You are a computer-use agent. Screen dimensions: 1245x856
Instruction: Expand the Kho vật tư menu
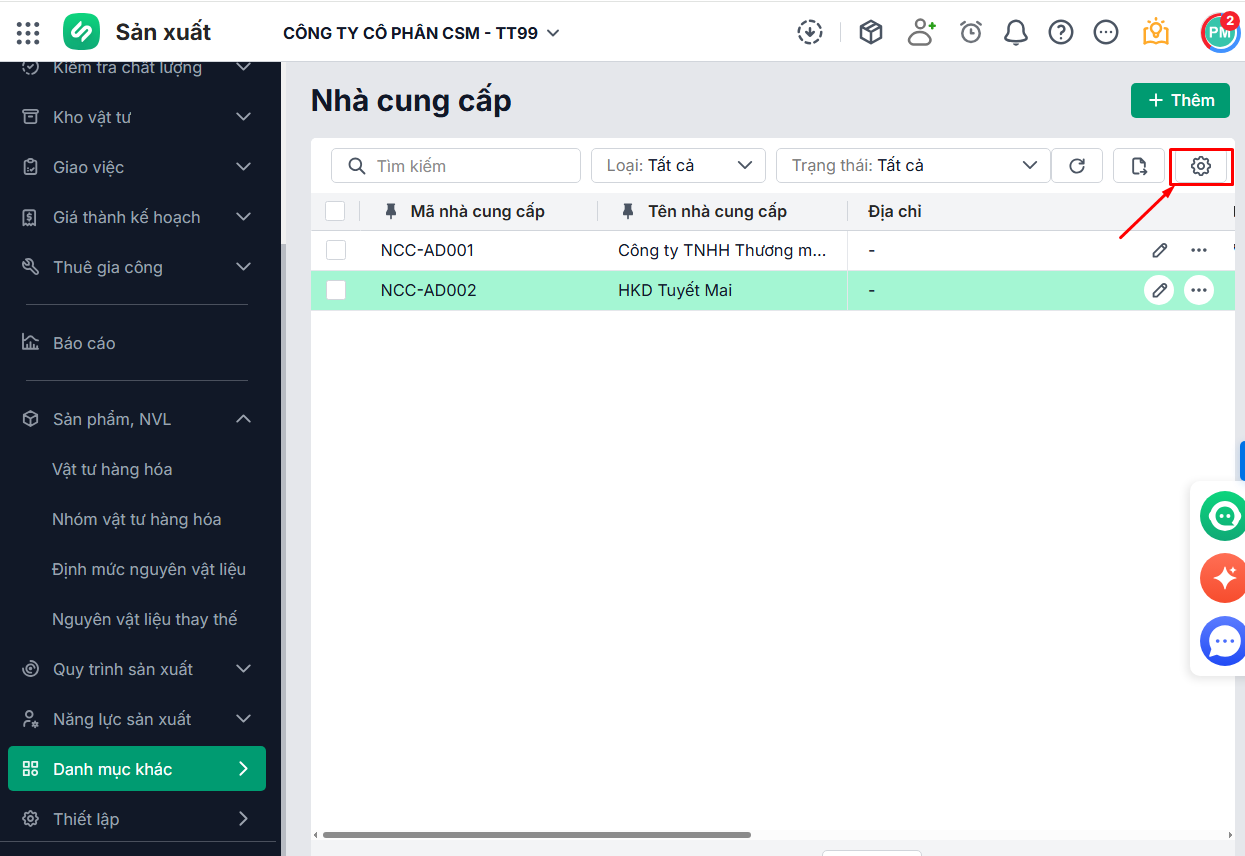tap(137, 117)
